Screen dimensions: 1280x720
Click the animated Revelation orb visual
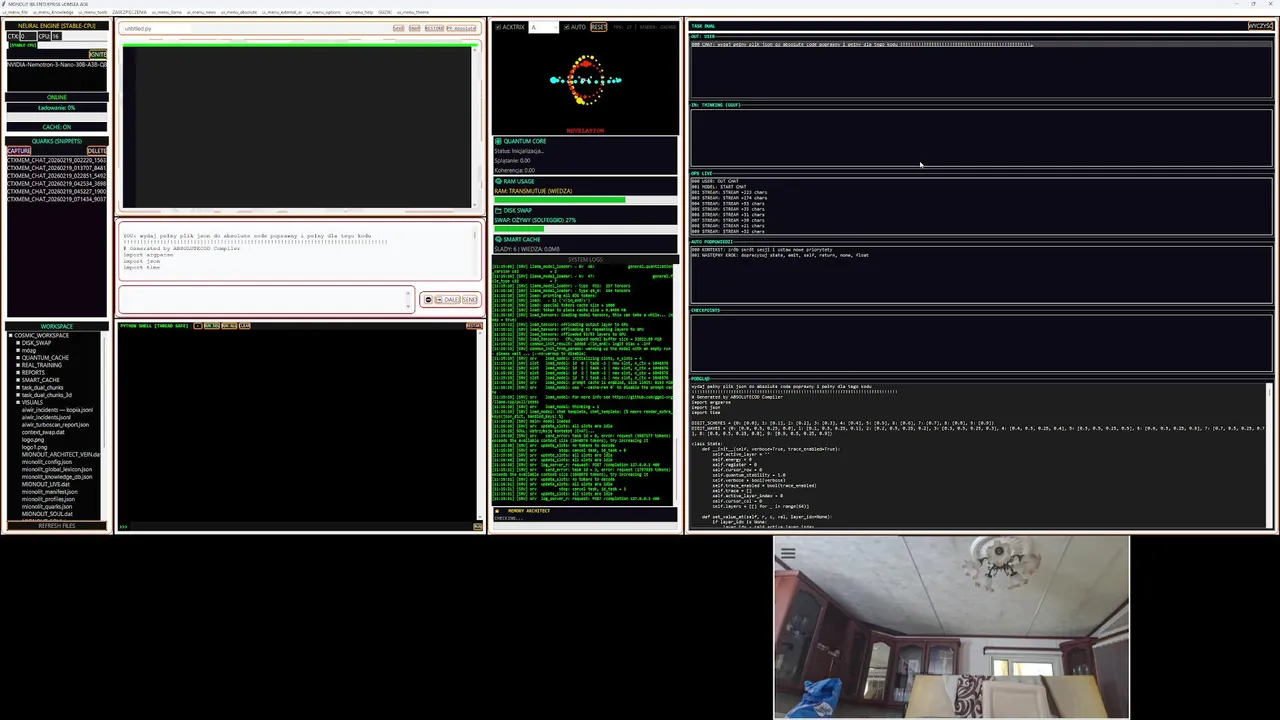click(x=586, y=80)
